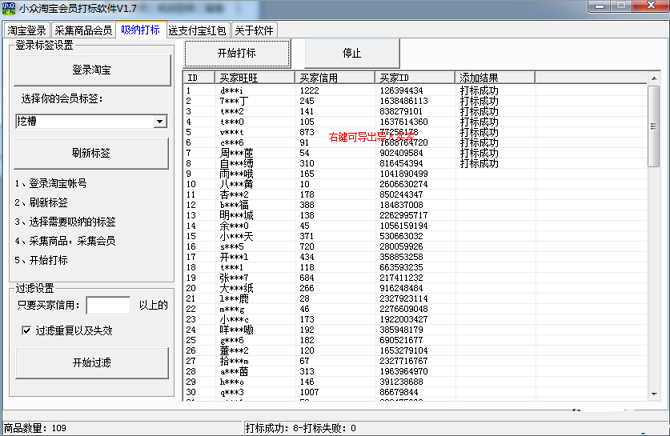This screenshot has height=436, width=670.
Task: Select row with buyer t***2
Action: (415, 111)
